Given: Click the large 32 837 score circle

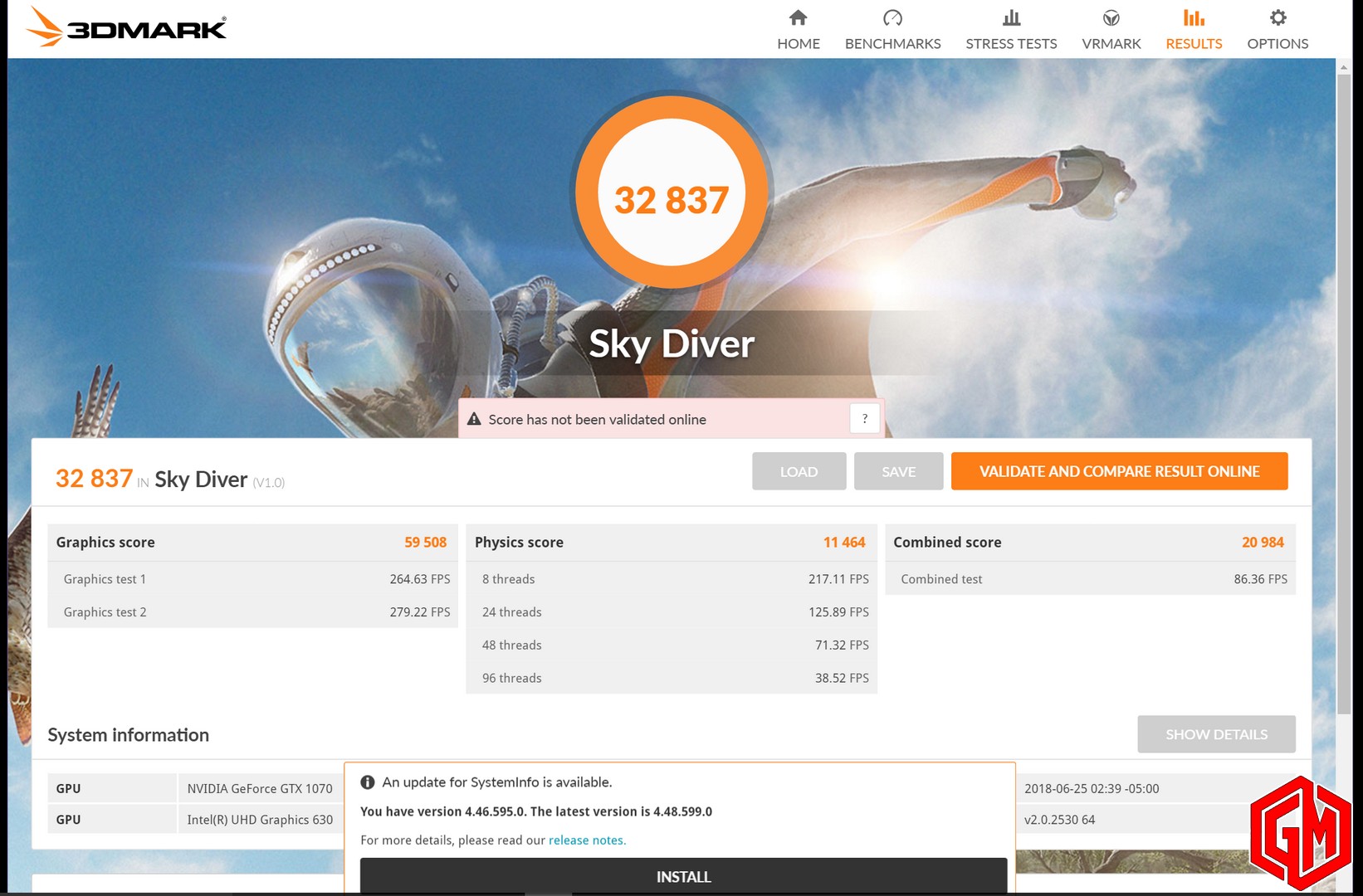Looking at the screenshot, I should click(x=671, y=192).
